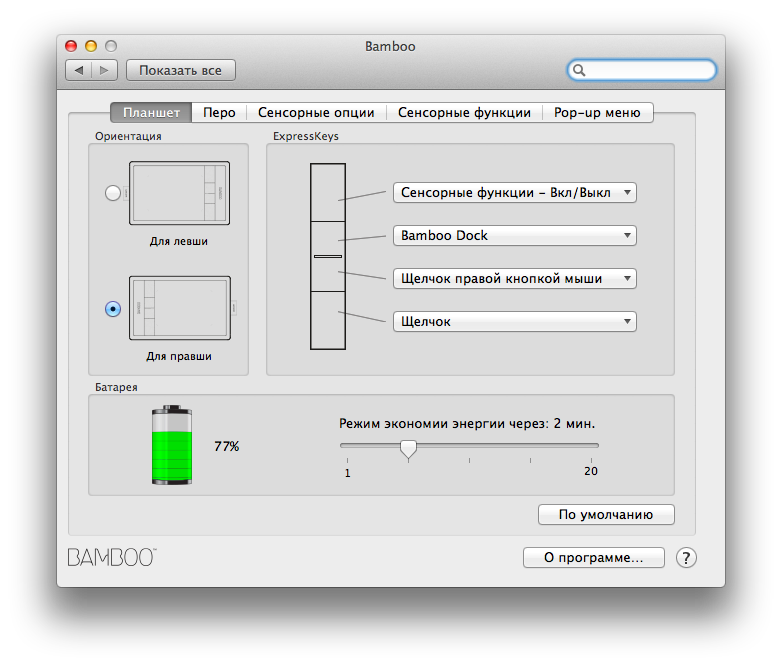
Task: Click the "Показать все" button
Action: coord(181,70)
